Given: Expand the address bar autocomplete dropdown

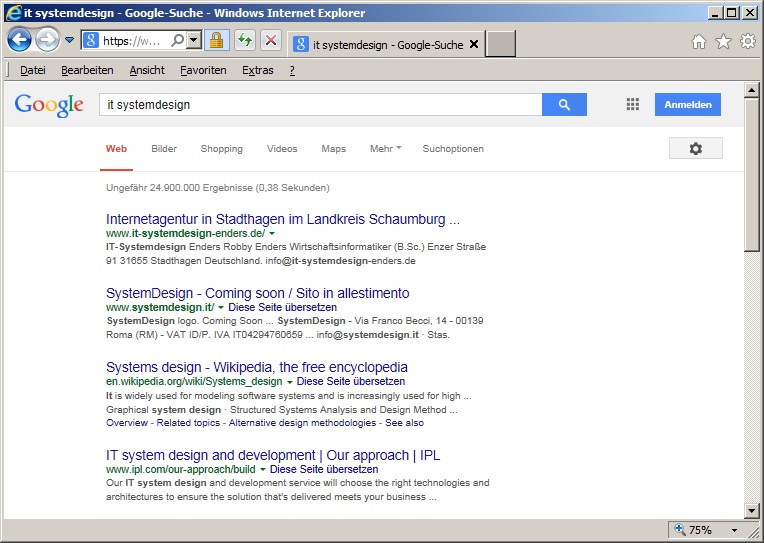Looking at the screenshot, I should tap(194, 40).
